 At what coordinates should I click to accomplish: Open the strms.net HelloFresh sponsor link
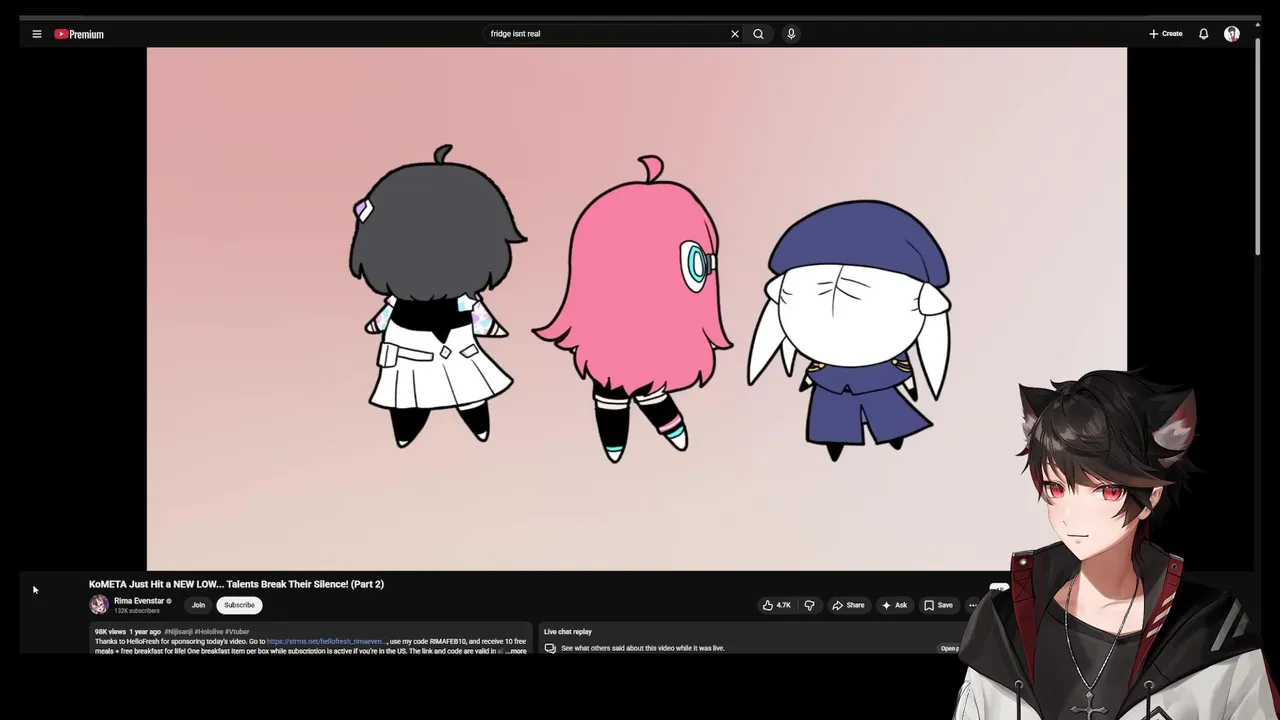click(x=326, y=641)
